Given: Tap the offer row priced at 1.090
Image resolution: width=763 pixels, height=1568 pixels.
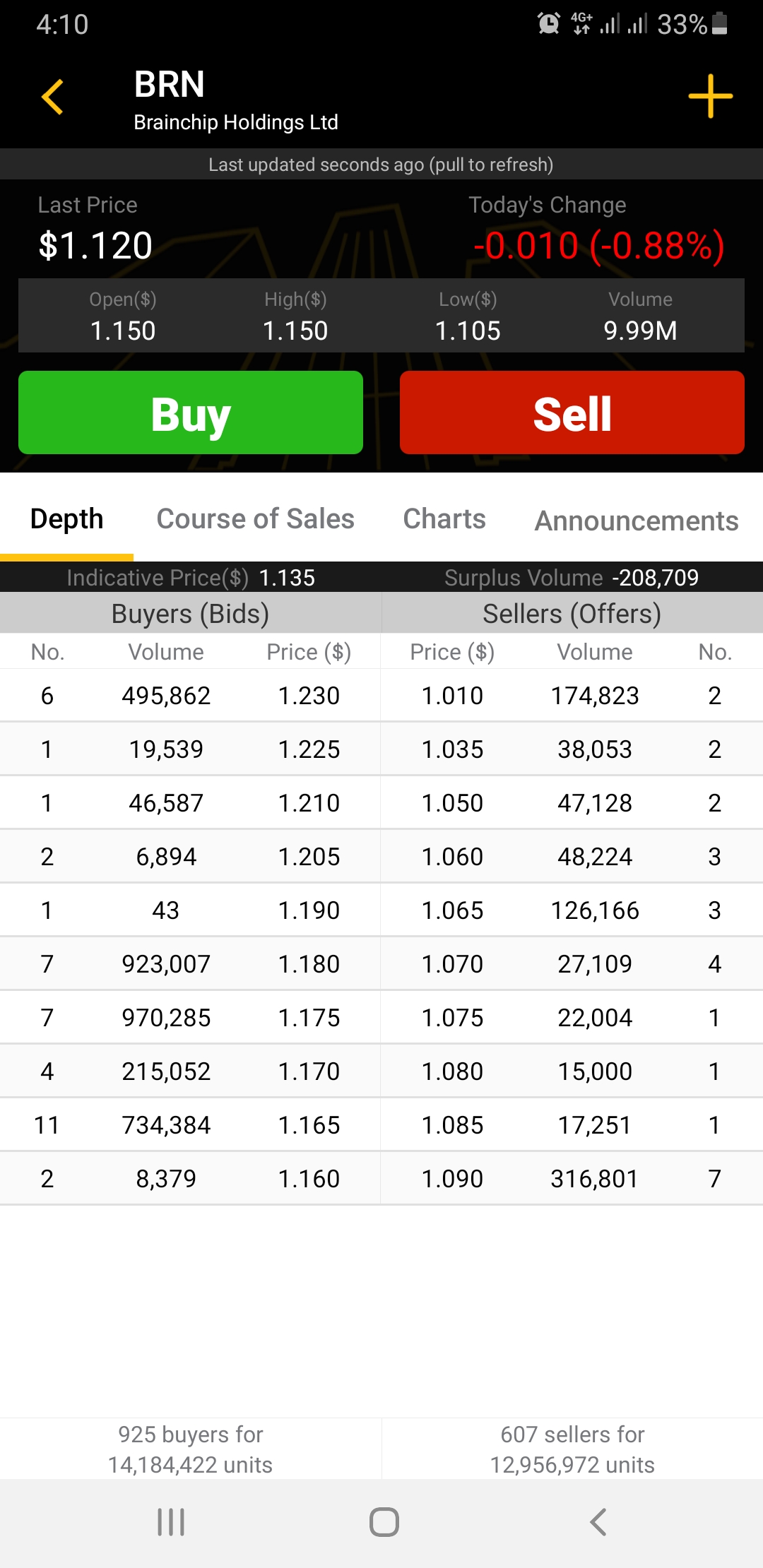Looking at the screenshot, I should pyautogui.click(x=572, y=1179).
